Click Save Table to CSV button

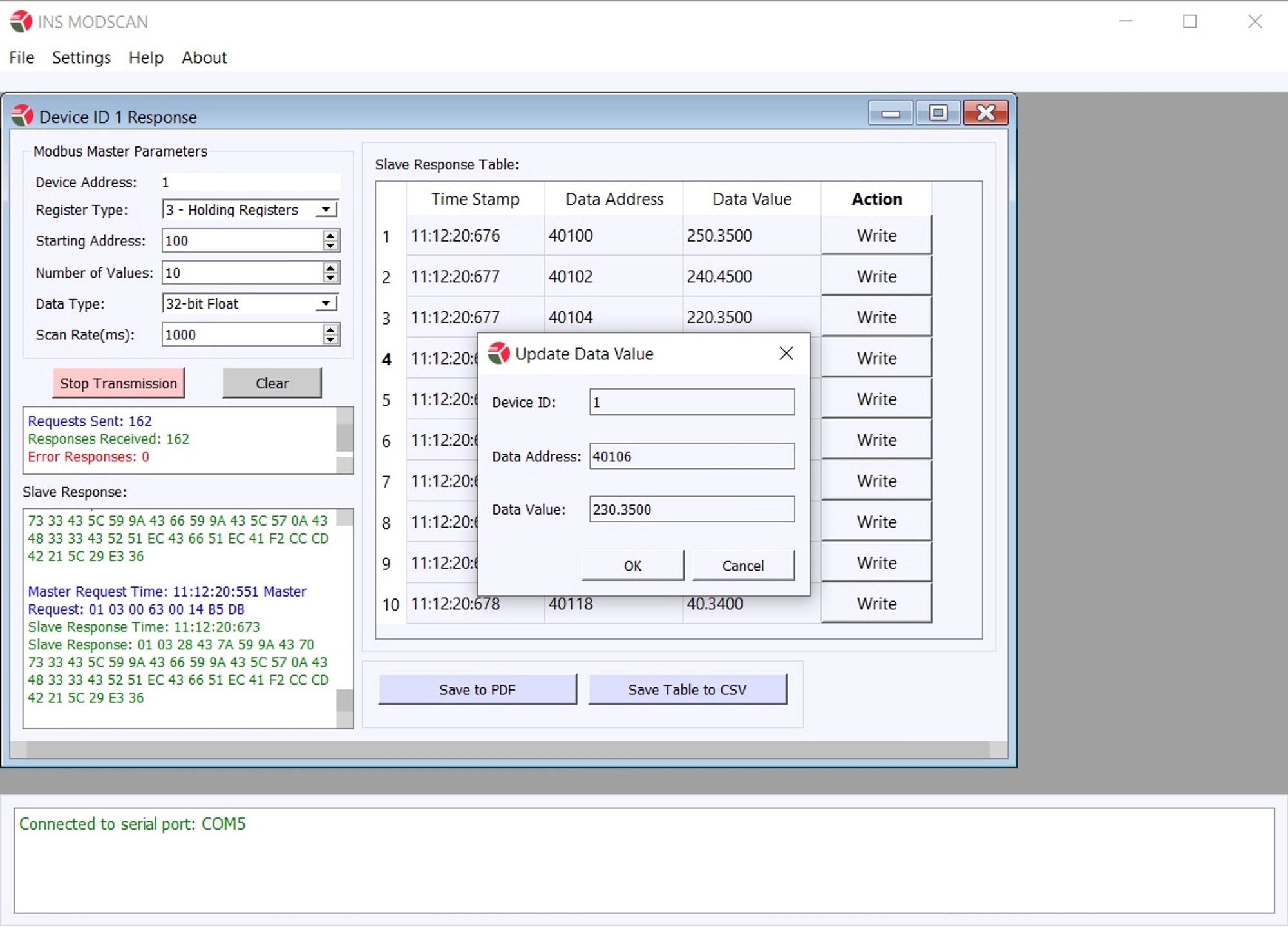[x=687, y=689]
